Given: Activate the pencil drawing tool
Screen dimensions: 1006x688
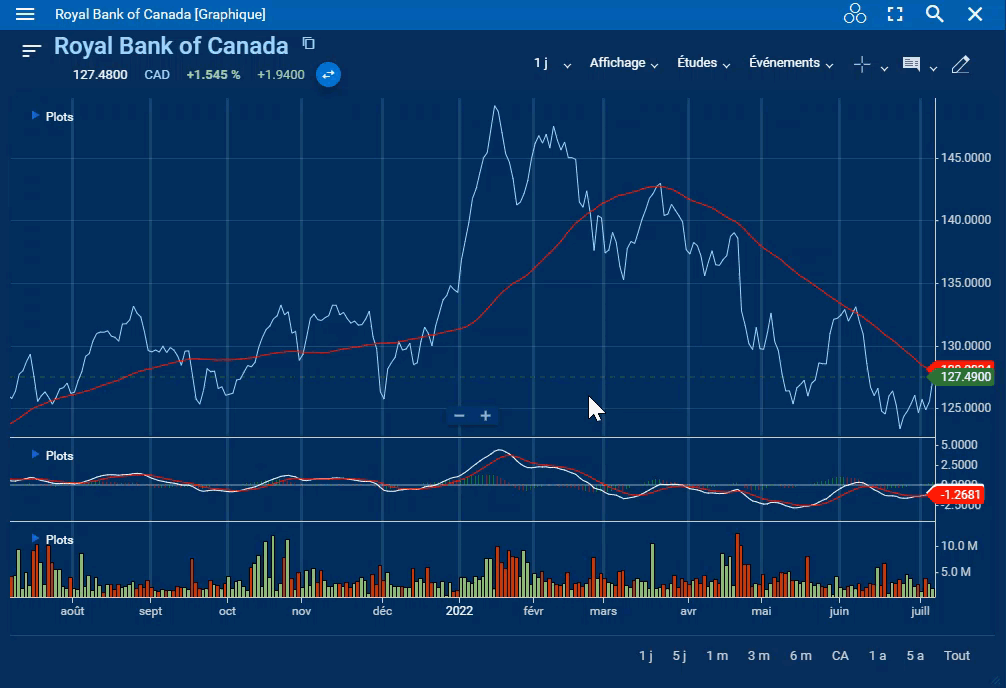Looking at the screenshot, I should [x=960, y=64].
